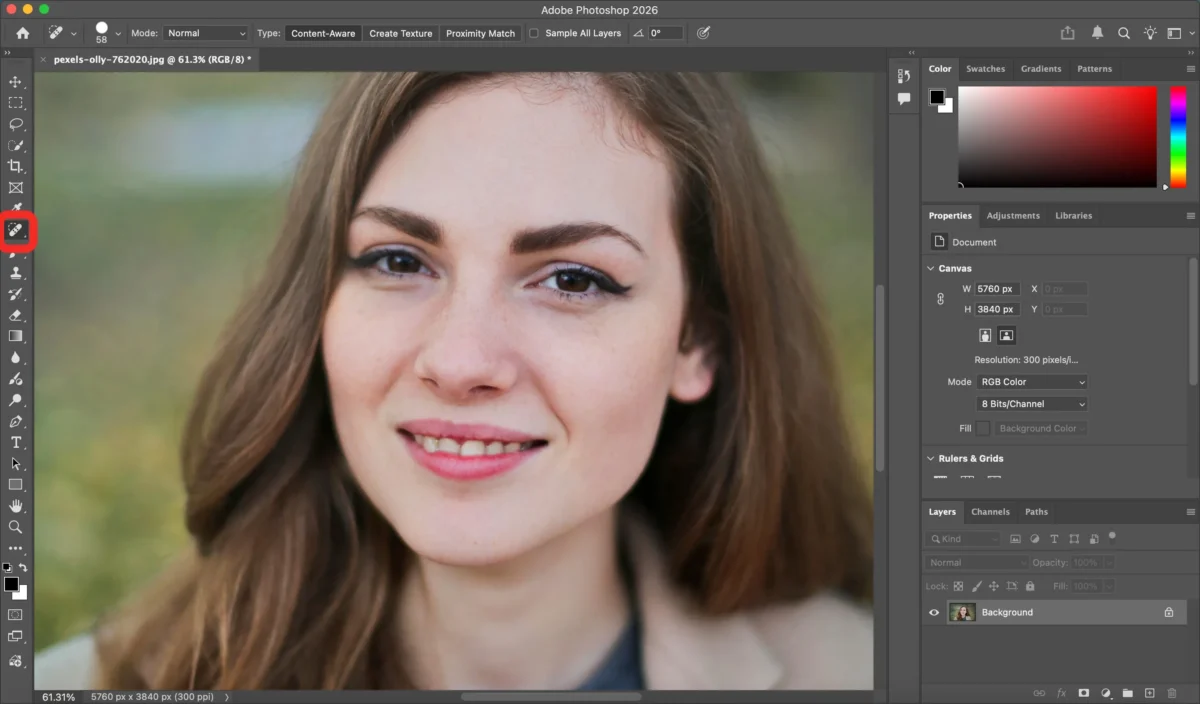Toggle lock transparent pixels for the layer
This screenshot has height=704, width=1200.
(958, 586)
